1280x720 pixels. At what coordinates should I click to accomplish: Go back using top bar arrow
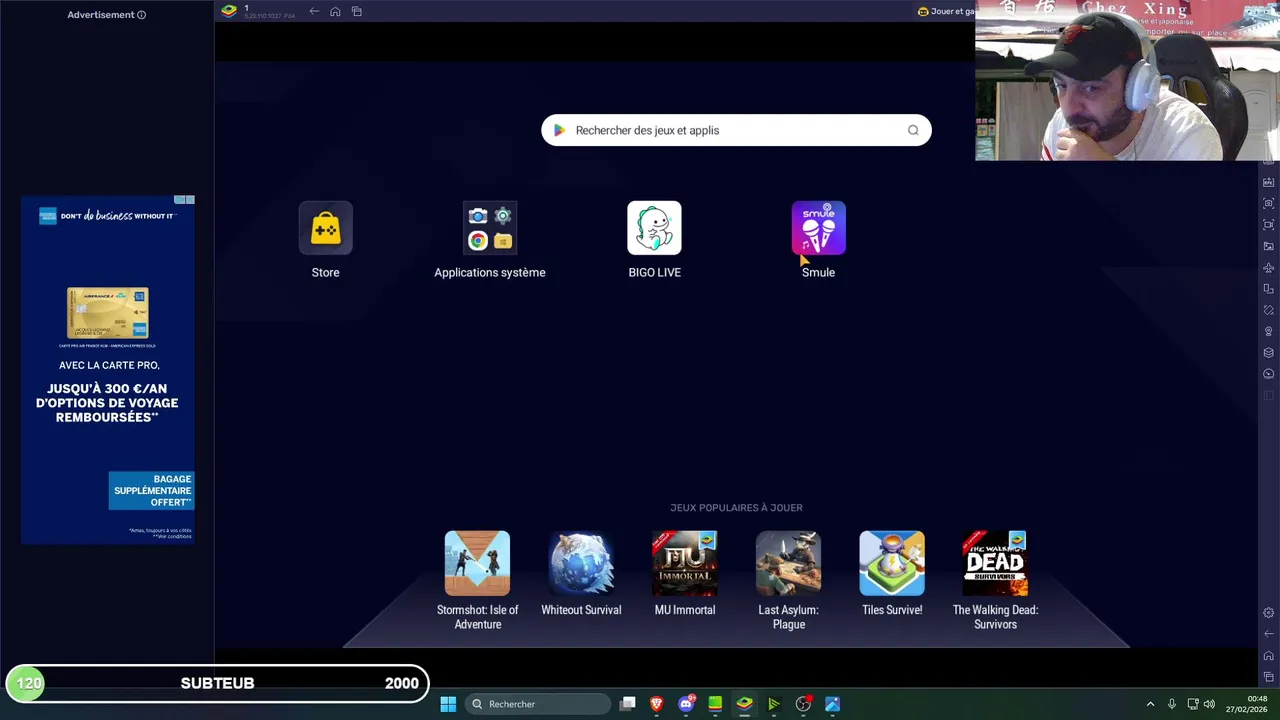tap(314, 11)
